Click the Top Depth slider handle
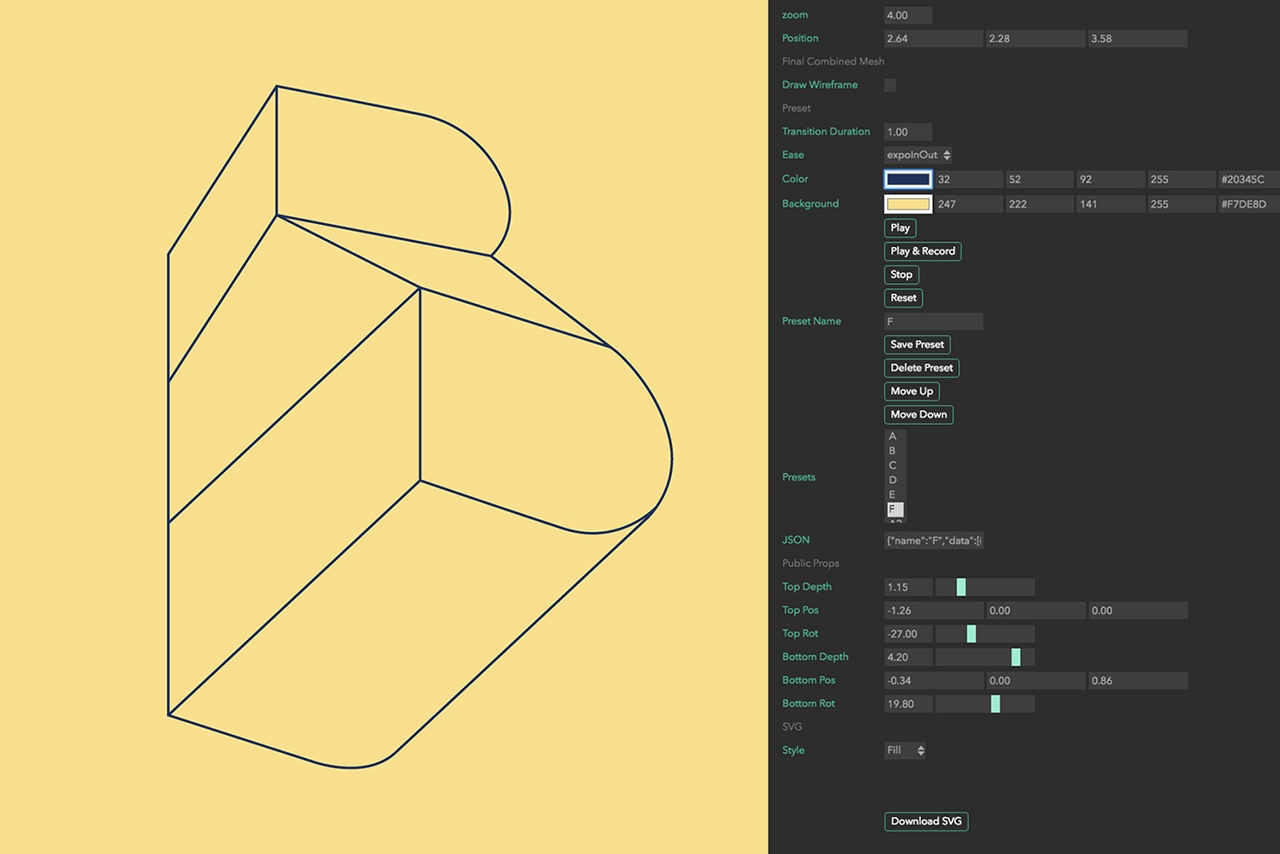Image resolution: width=1280 pixels, height=854 pixels. (x=961, y=587)
